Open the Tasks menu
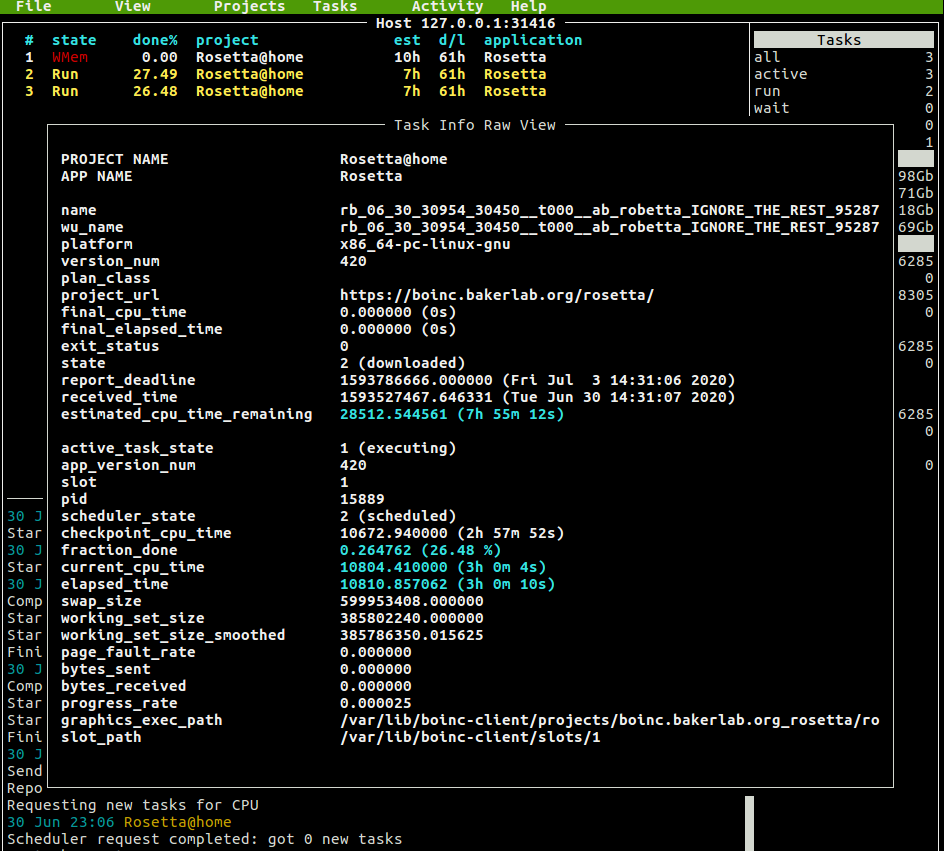This screenshot has width=944, height=851. pyautogui.click(x=335, y=7)
